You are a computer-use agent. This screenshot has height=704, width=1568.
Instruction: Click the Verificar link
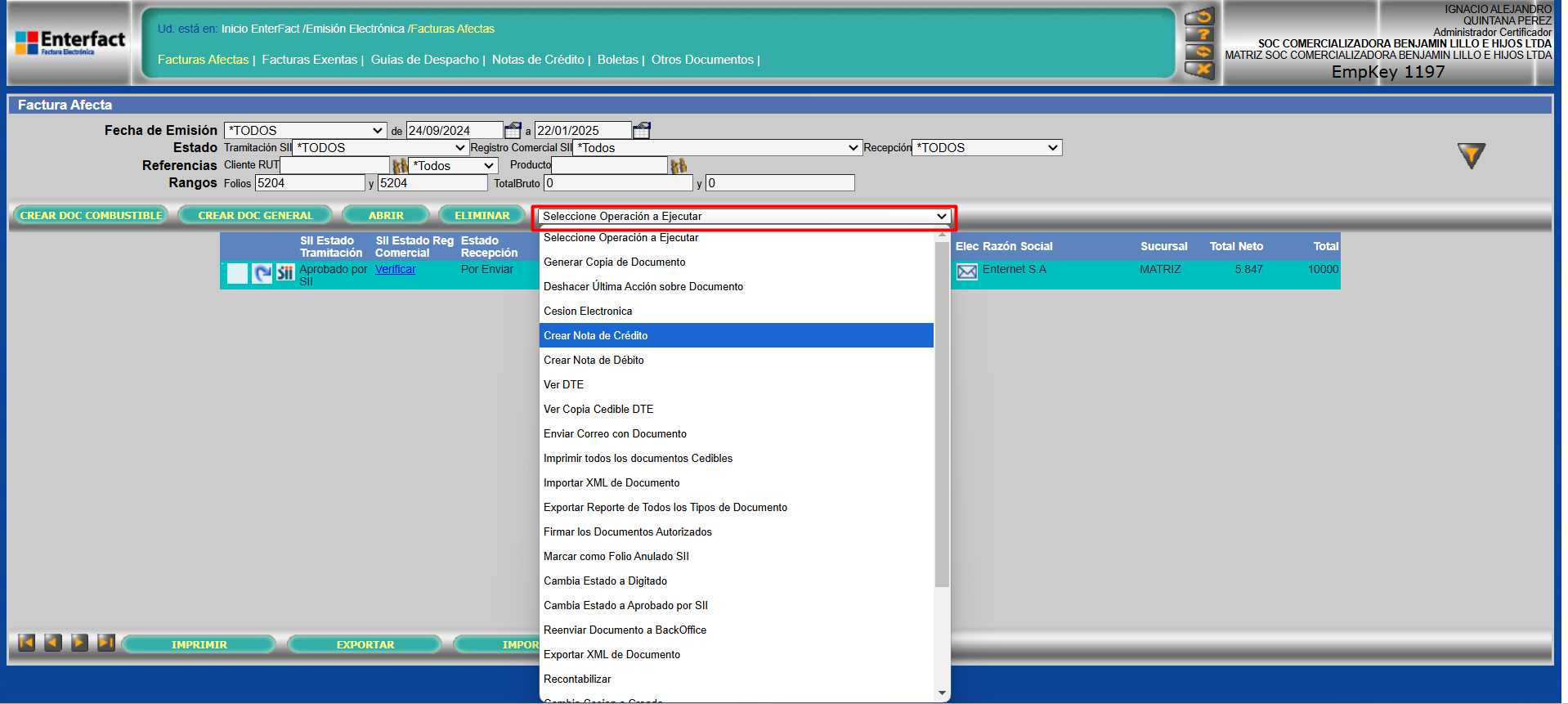coord(395,269)
